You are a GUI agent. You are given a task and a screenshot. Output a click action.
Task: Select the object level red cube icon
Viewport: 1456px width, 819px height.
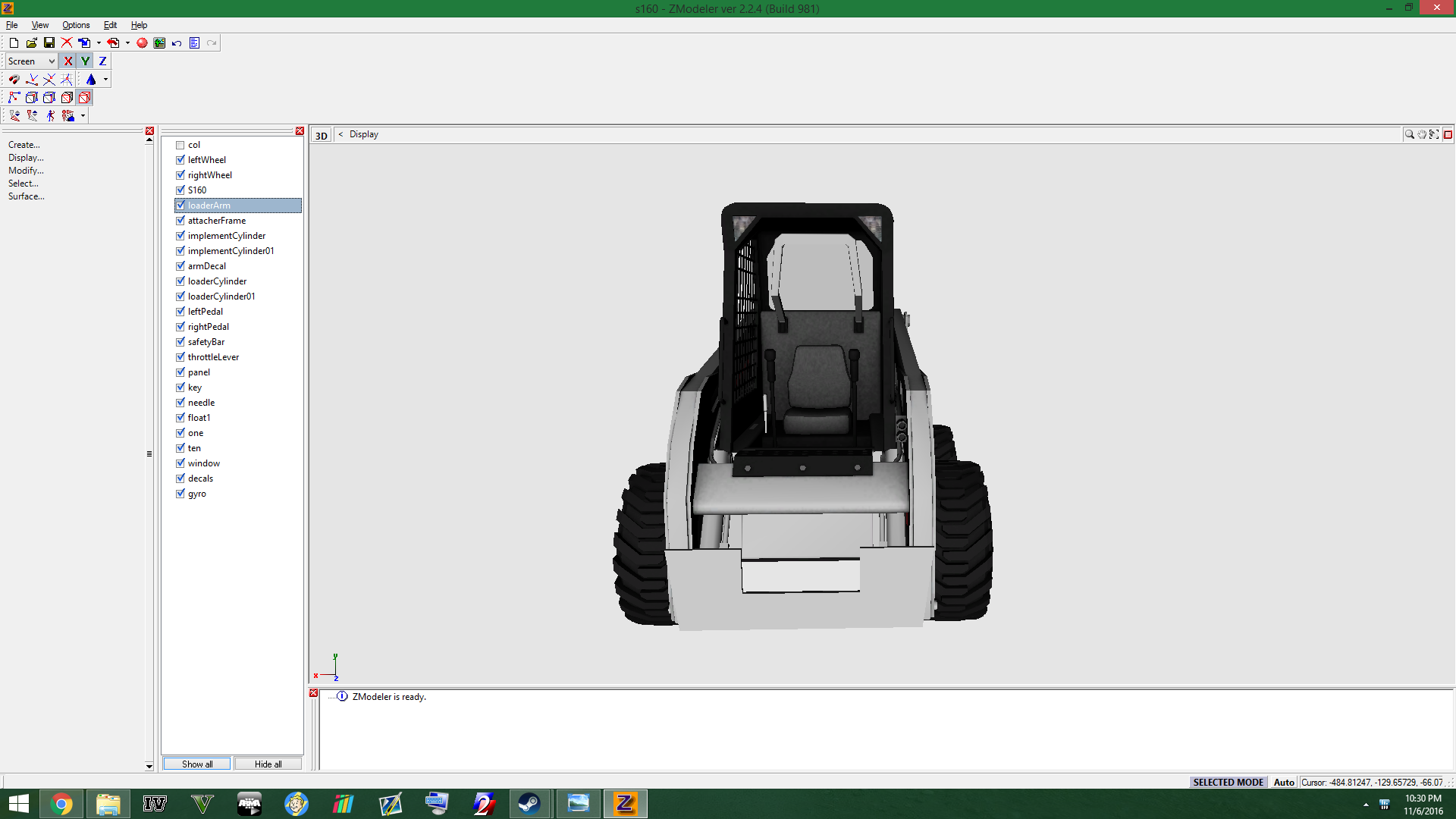pyautogui.click(x=85, y=98)
